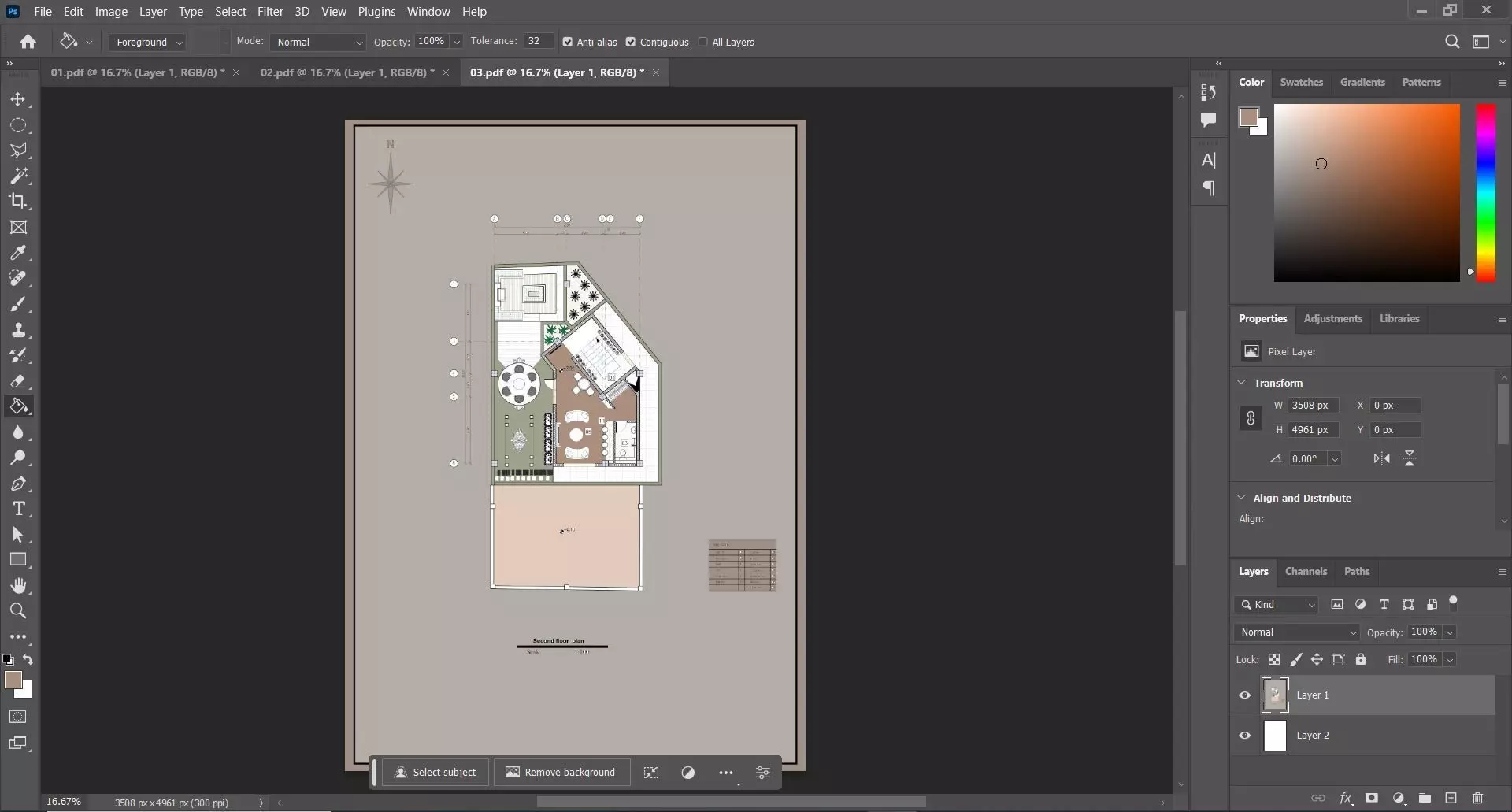Viewport: 1512px width, 812px height.
Task: Toggle the Contiguous checkbox
Action: point(631,42)
